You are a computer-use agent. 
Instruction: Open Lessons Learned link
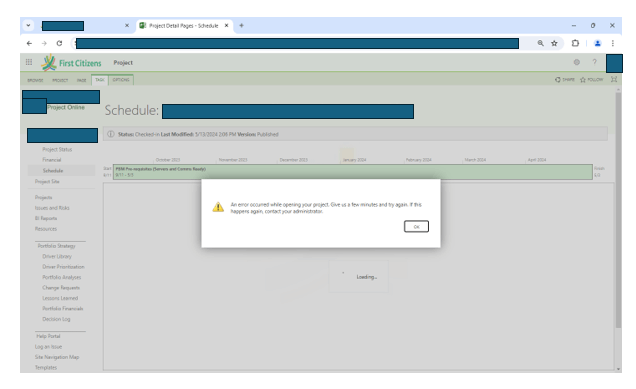[60, 298]
